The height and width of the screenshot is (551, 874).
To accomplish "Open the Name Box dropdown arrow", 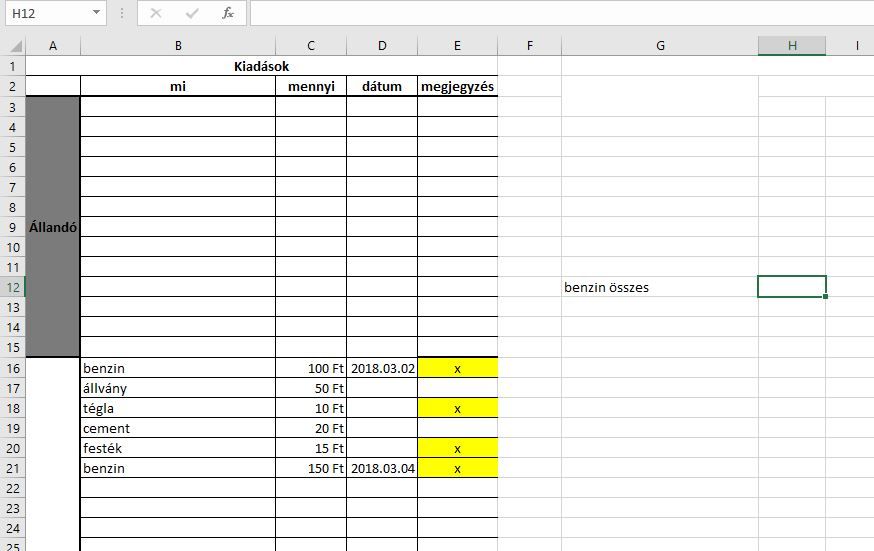I will [96, 12].
